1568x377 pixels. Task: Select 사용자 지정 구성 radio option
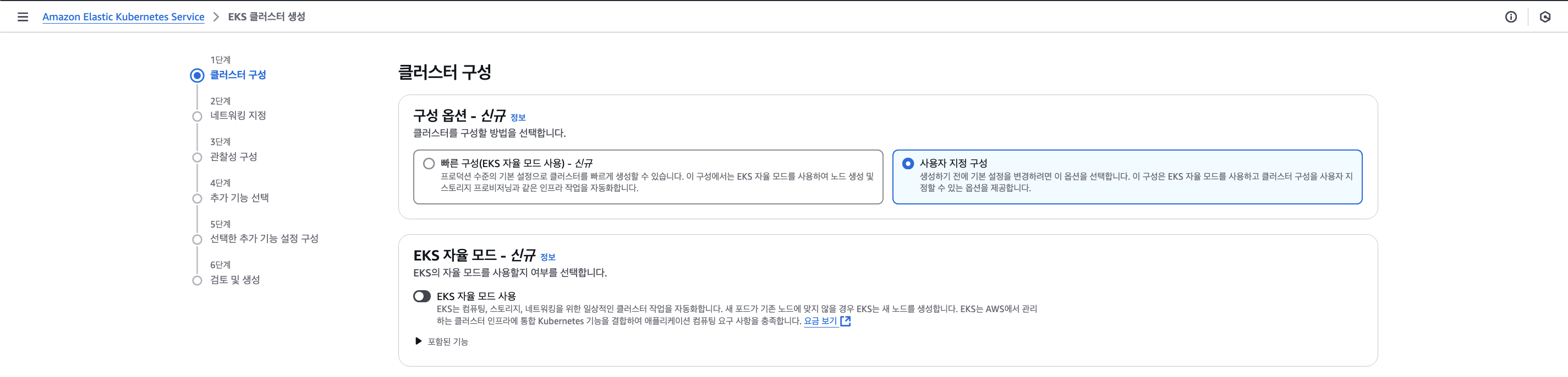[908, 164]
